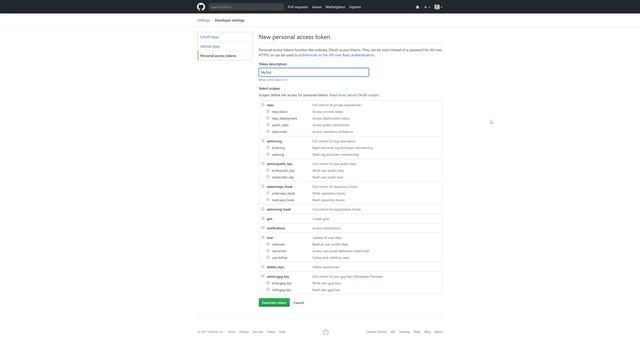Viewport: 640px width, 360px height.
Task: Check the admin:gpg_key scope checkbox
Action: (263, 276)
